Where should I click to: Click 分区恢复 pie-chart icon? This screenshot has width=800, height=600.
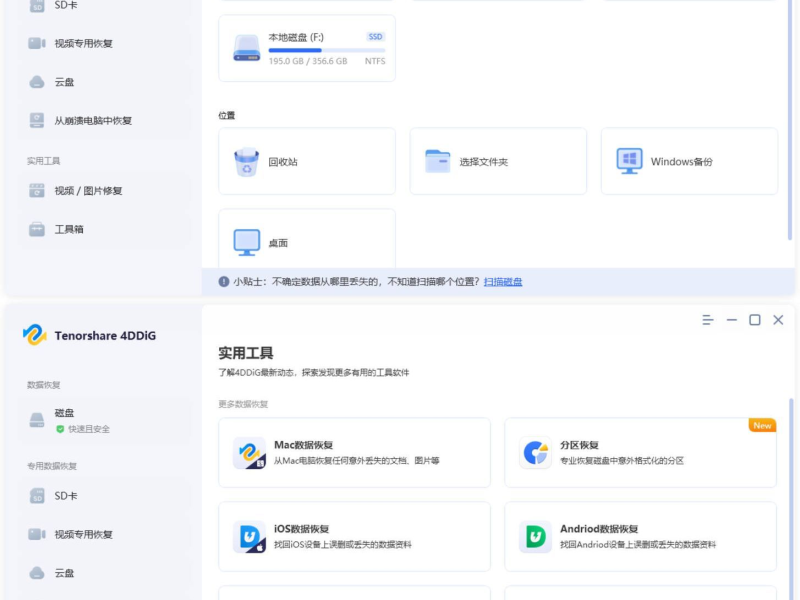click(536, 453)
